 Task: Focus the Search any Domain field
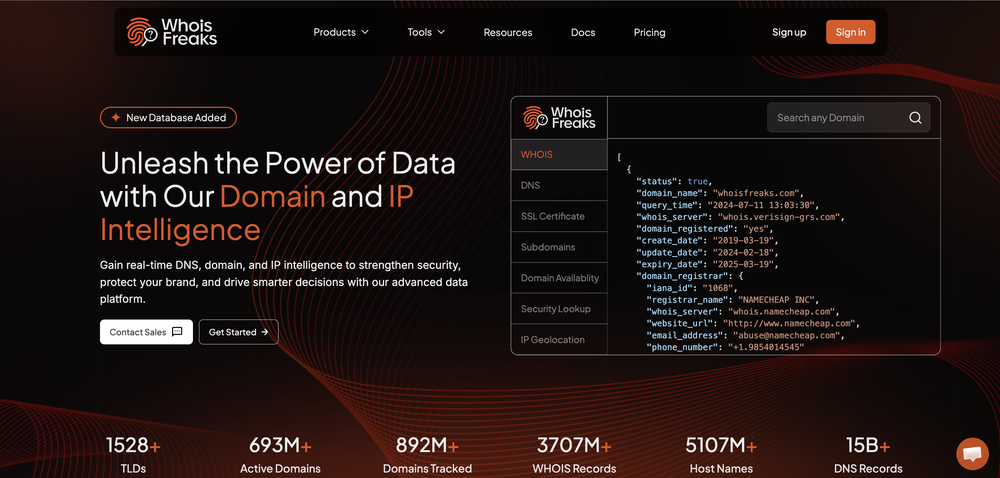tap(848, 118)
